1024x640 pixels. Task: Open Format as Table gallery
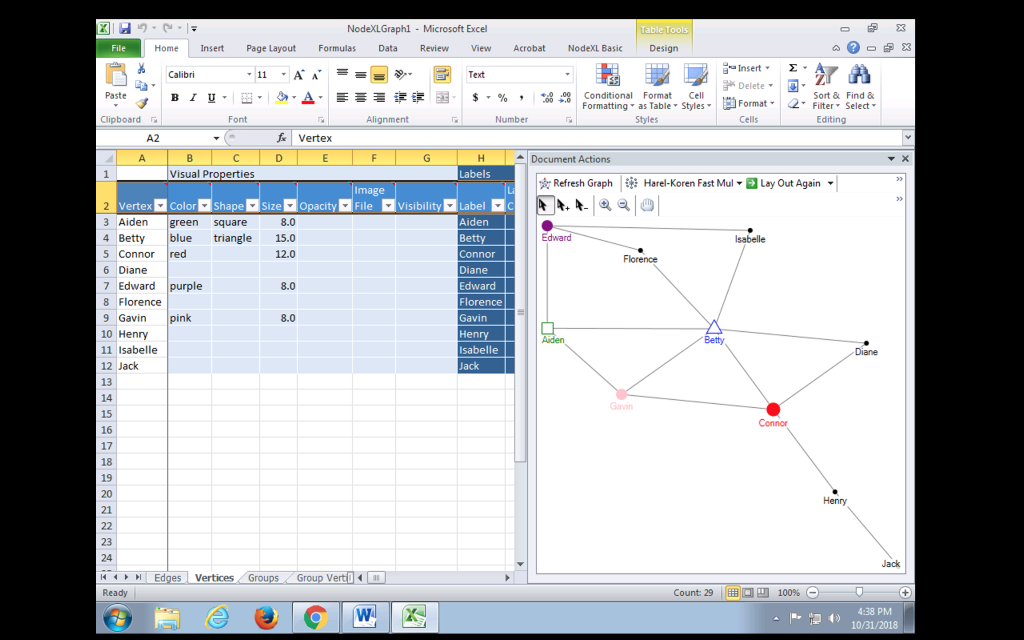point(657,88)
